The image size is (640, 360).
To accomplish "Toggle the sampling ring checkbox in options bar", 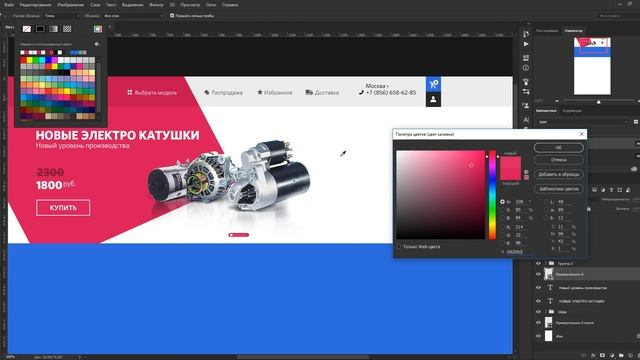I will (172, 16).
